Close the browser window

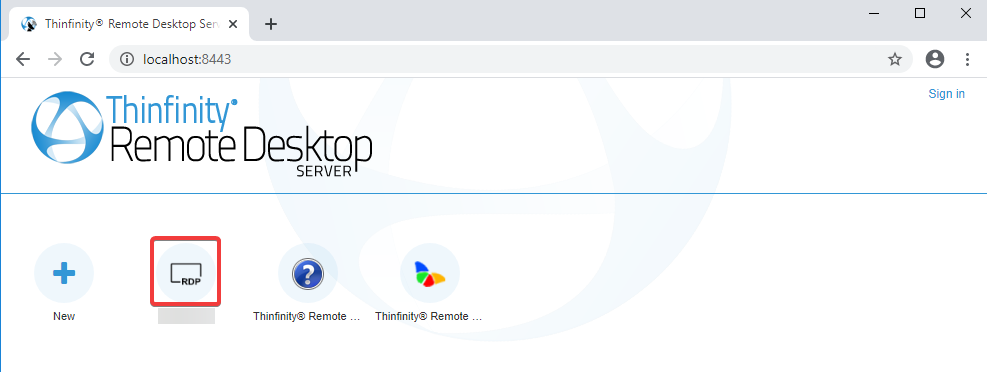(x=966, y=13)
